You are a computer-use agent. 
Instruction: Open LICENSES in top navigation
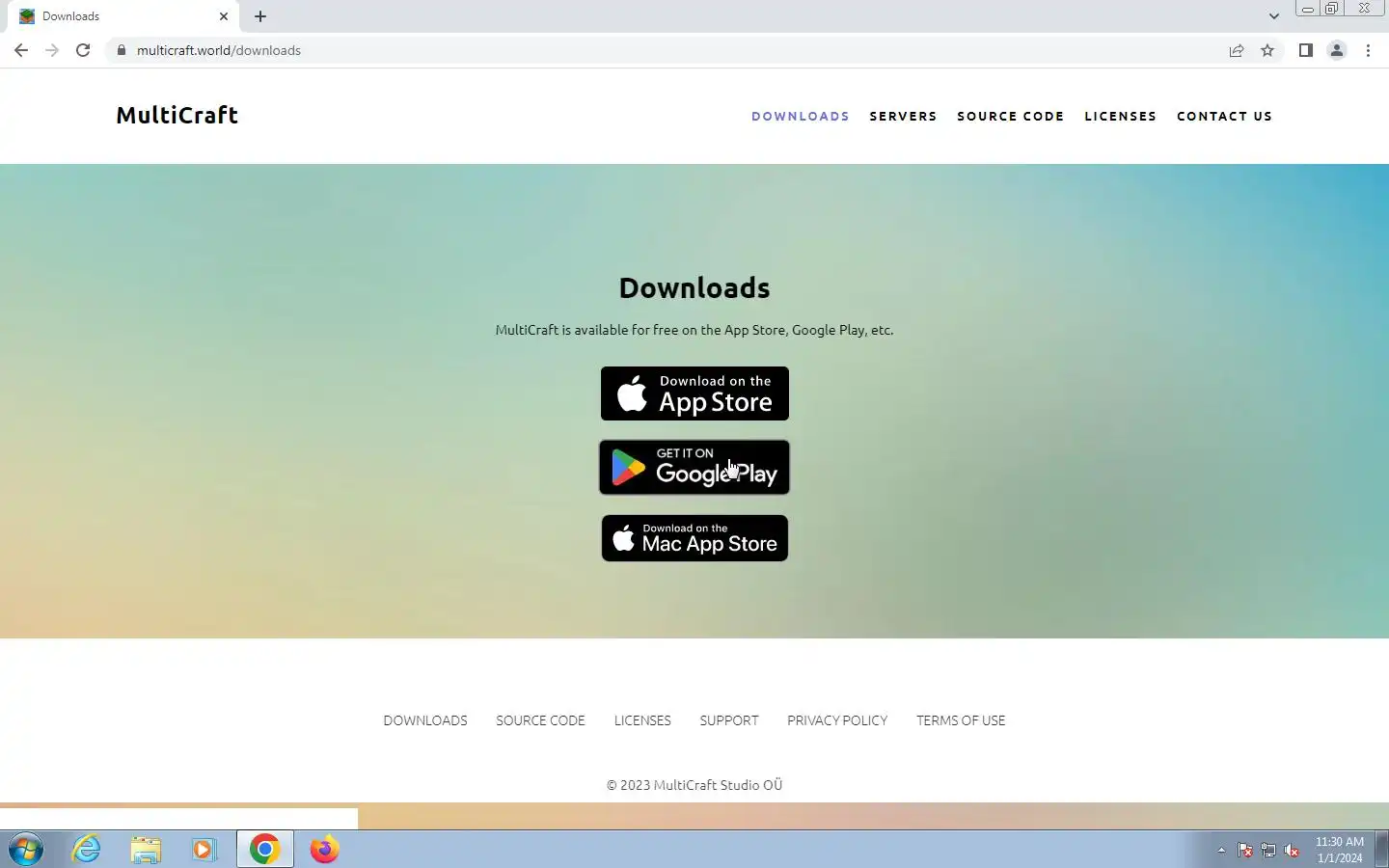[1120, 116]
